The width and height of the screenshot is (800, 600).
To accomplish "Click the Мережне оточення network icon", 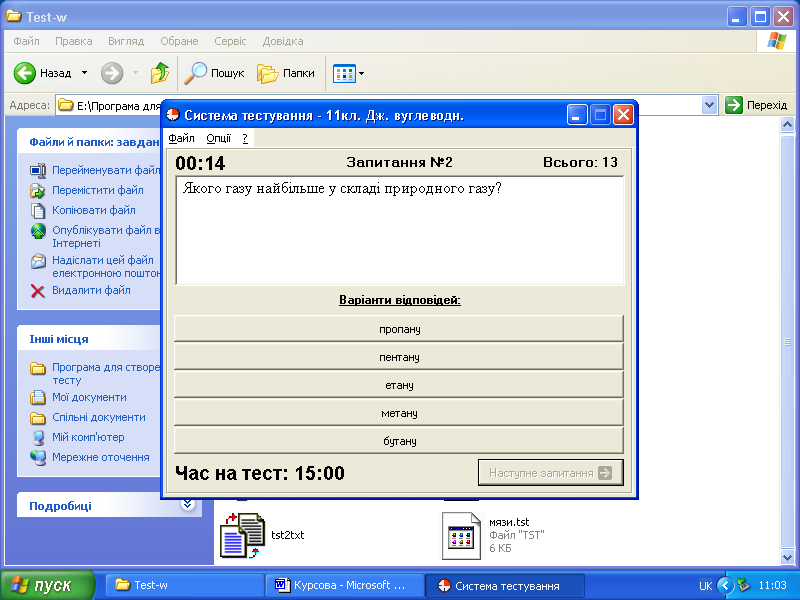I will [x=38, y=457].
